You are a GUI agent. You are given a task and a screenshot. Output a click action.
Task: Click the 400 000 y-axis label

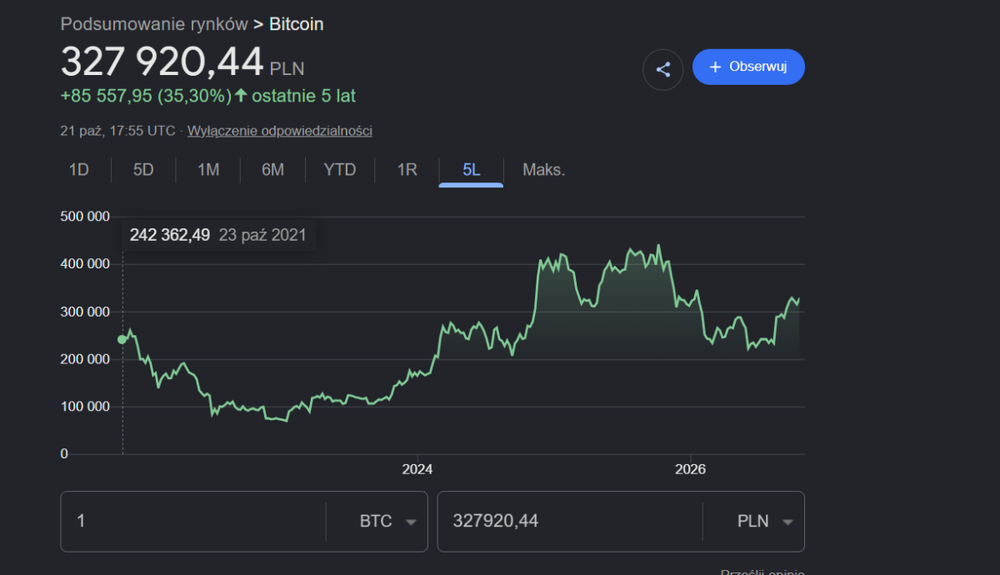point(85,264)
